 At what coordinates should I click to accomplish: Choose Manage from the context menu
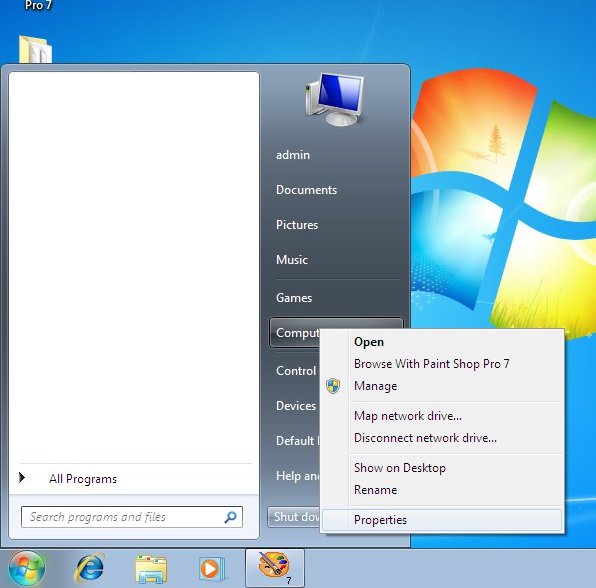pos(442,386)
